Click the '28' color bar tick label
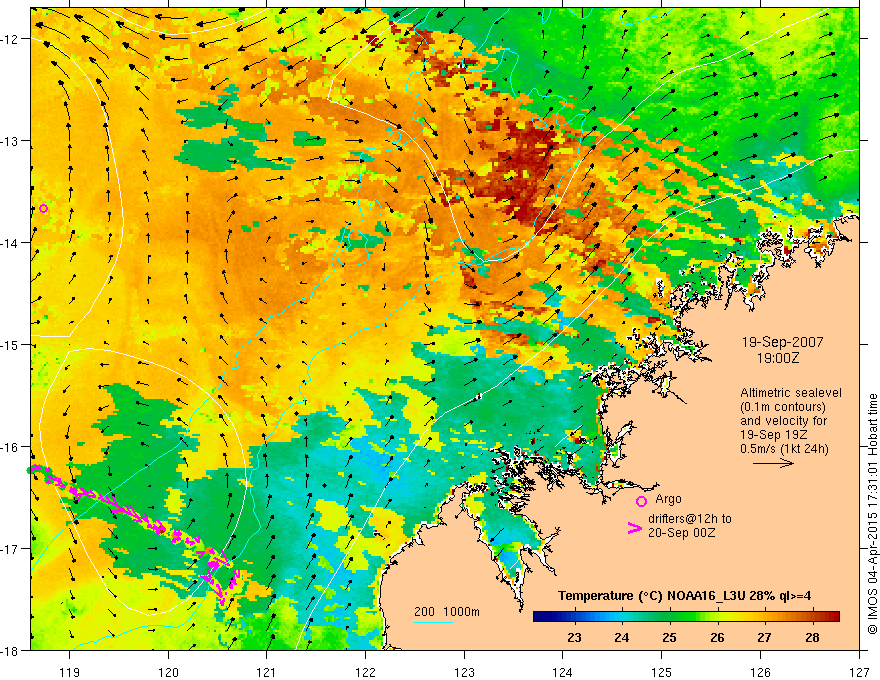880x680 pixels. click(x=812, y=637)
